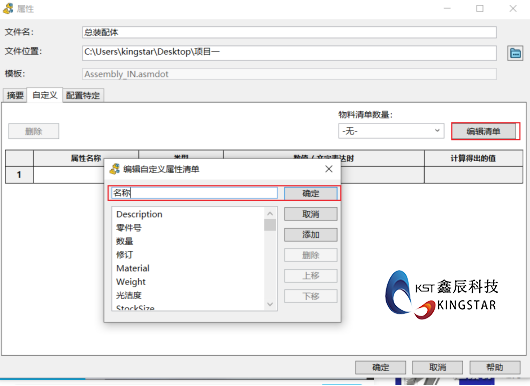Click the calculated value cell in row 1
The width and height of the screenshot is (530, 386).
[x=473, y=175]
